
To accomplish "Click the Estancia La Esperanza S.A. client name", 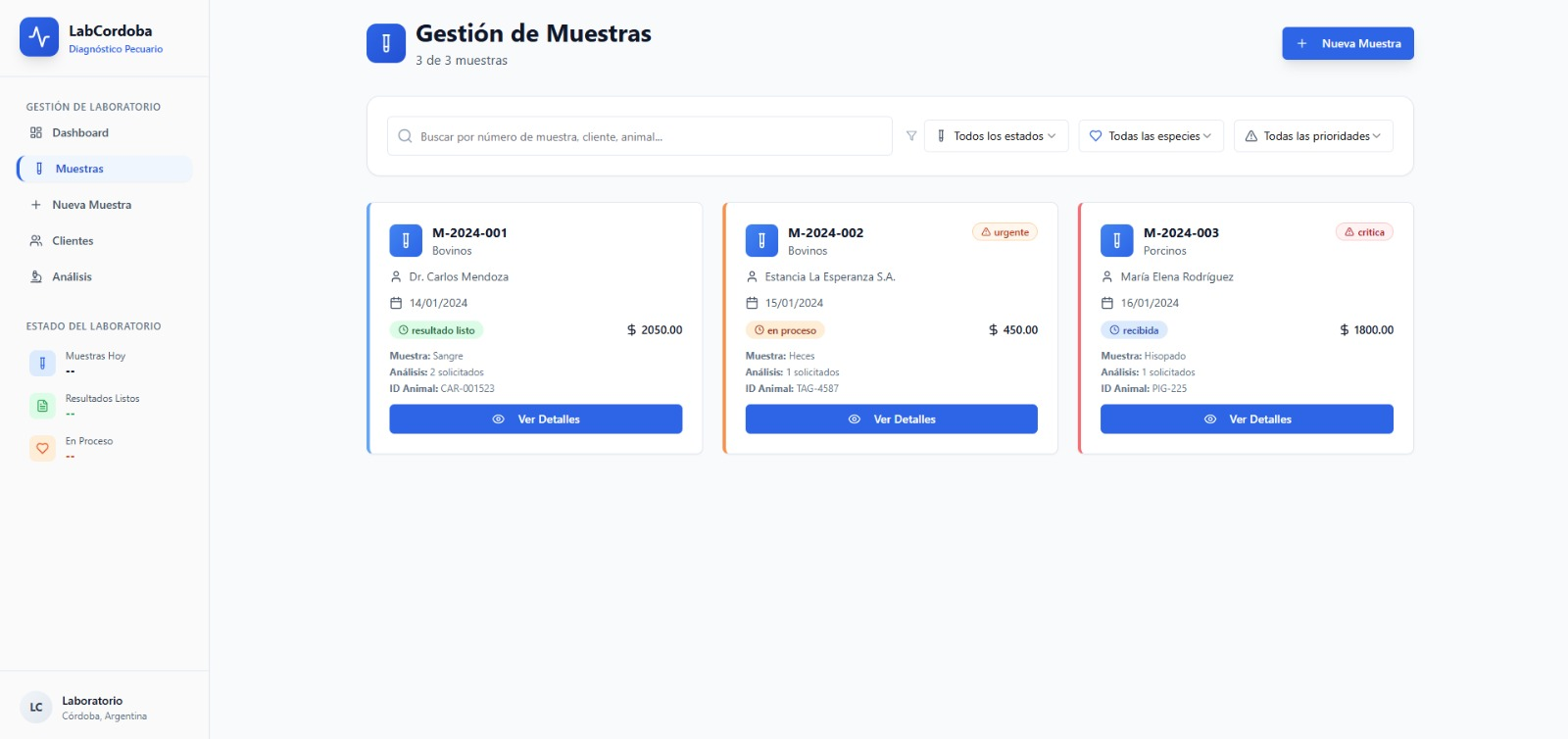I will point(830,277).
